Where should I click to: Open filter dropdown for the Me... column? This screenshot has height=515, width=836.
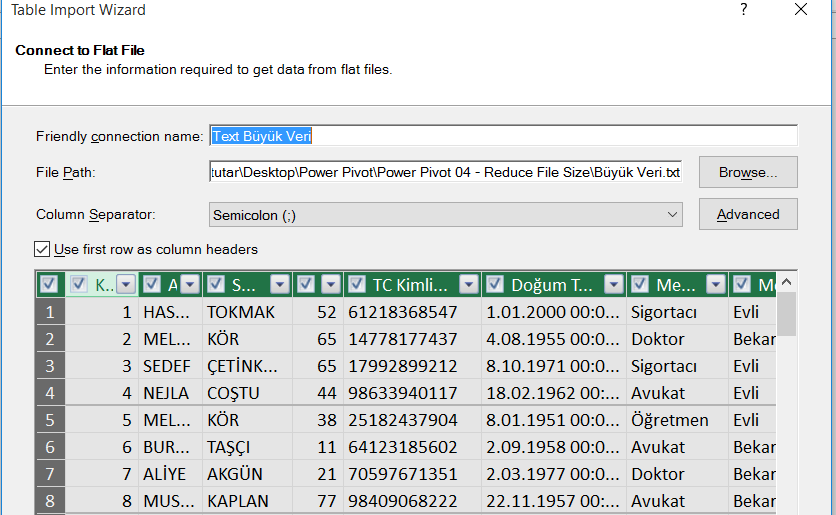(716, 285)
